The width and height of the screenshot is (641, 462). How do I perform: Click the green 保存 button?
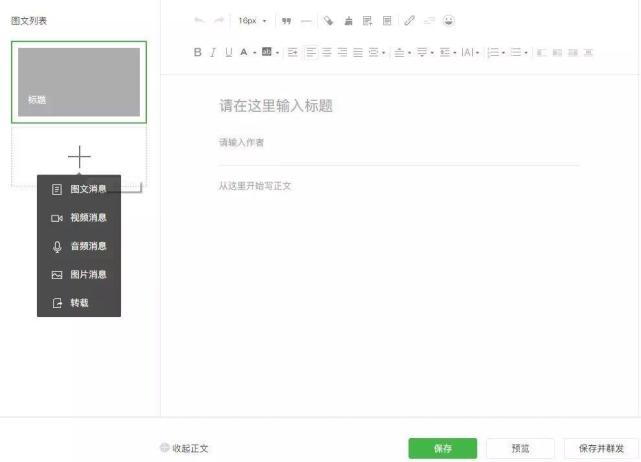442,448
